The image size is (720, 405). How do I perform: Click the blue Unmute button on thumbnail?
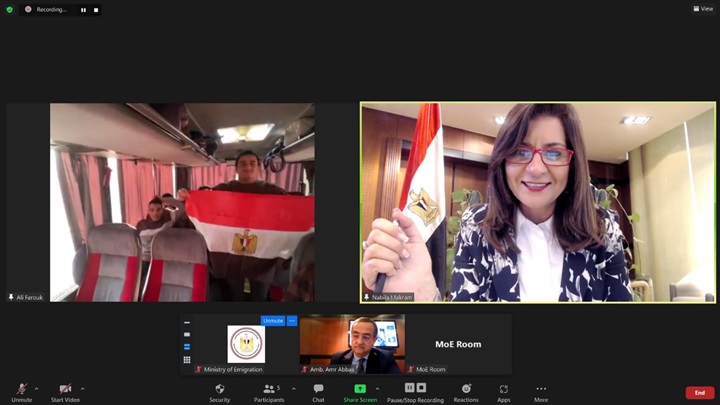[x=272, y=321]
